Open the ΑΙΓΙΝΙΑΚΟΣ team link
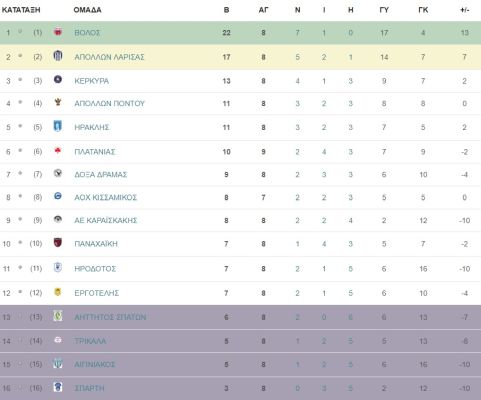The height and width of the screenshot is (400, 481). (x=94, y=364)
